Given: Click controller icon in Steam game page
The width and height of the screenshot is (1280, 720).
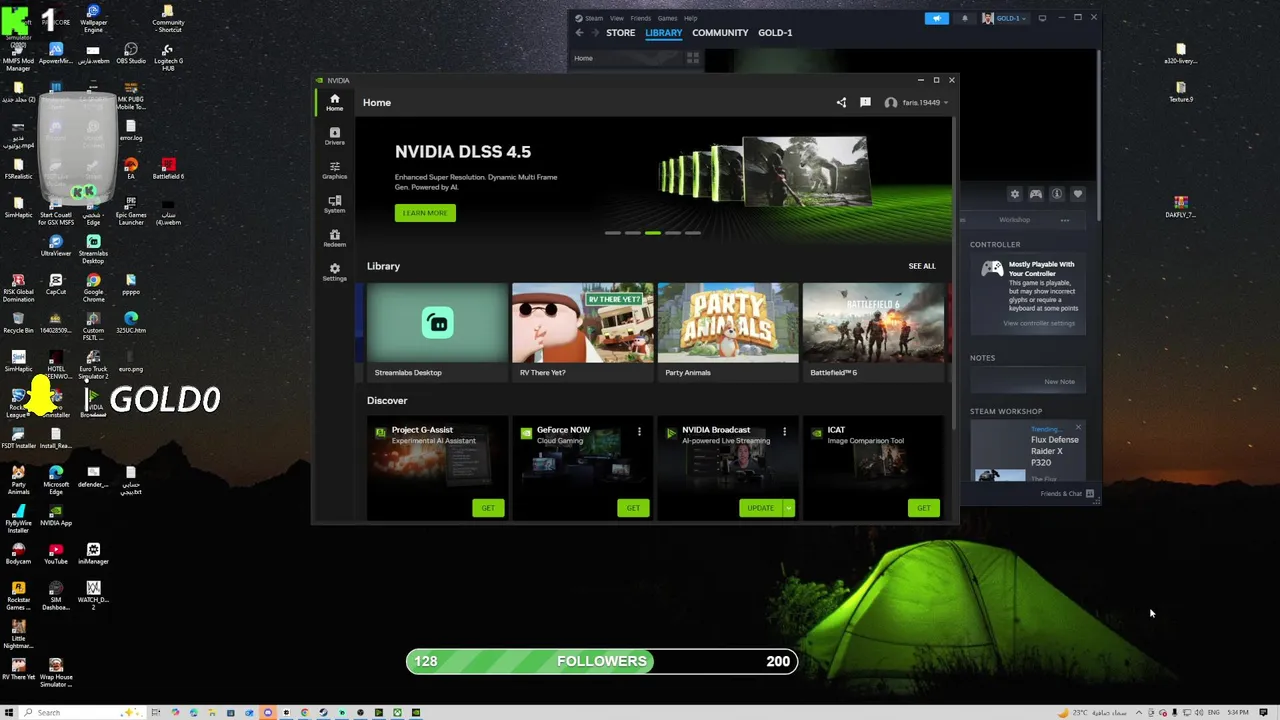Looking at the screenshot, I should (1036, 194).
